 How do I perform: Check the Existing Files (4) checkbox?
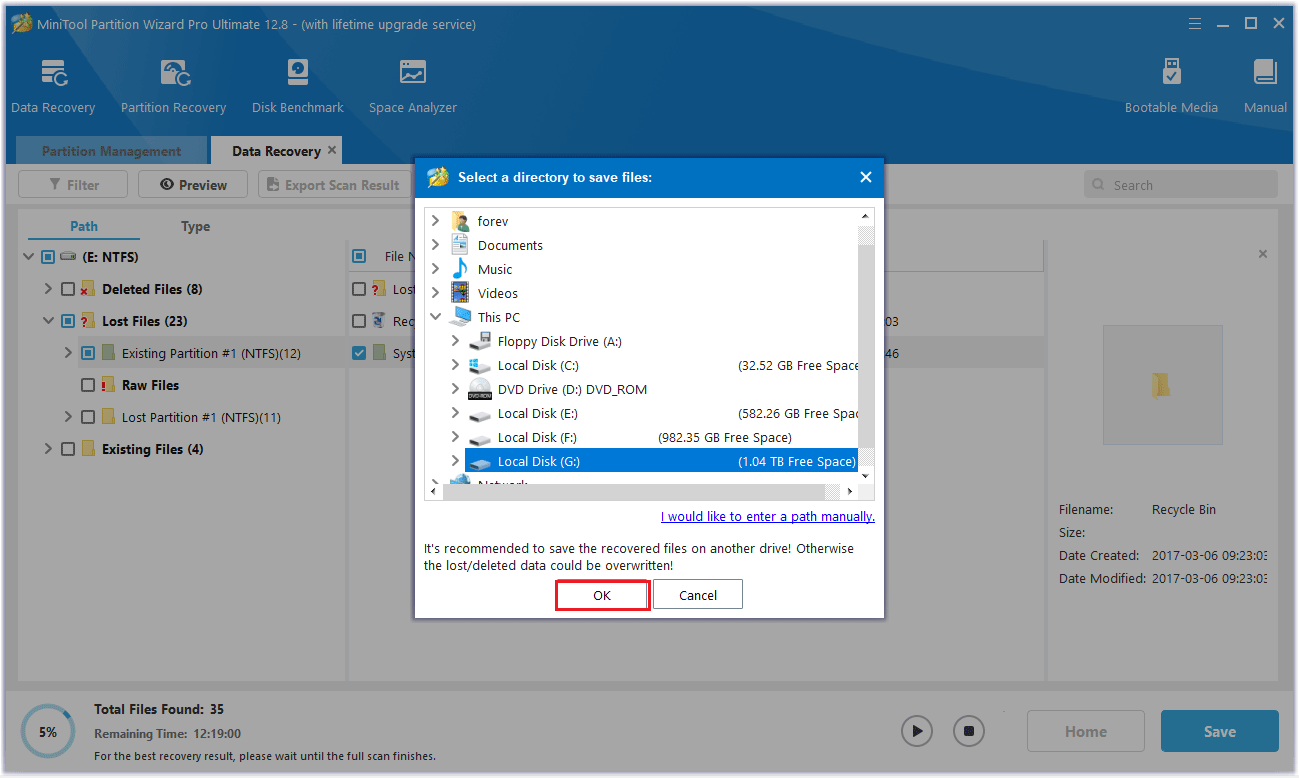[x=68, y=449]
